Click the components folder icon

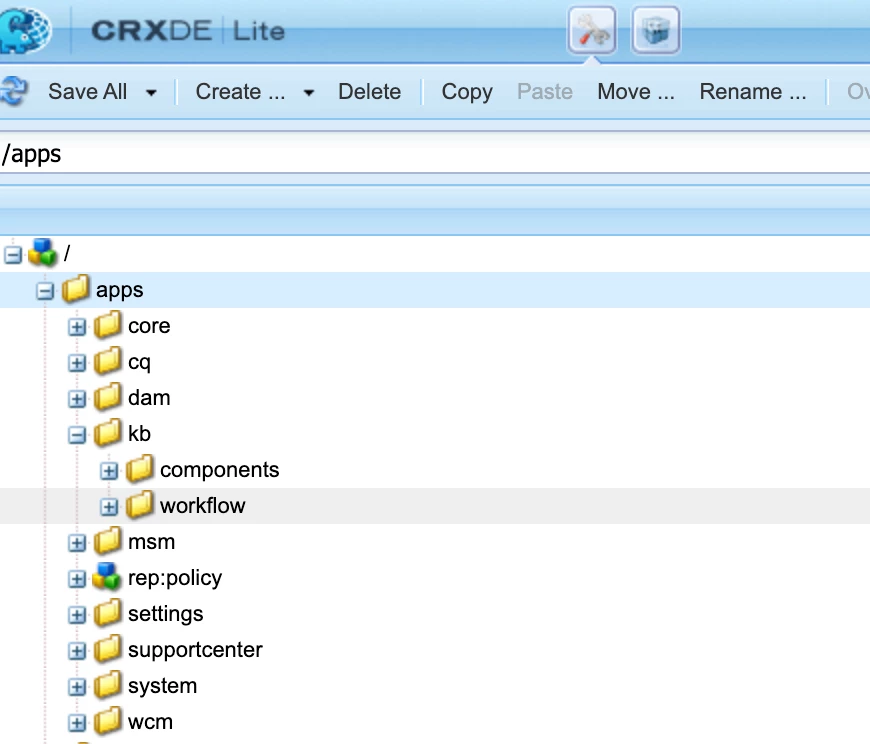[140, 469]
